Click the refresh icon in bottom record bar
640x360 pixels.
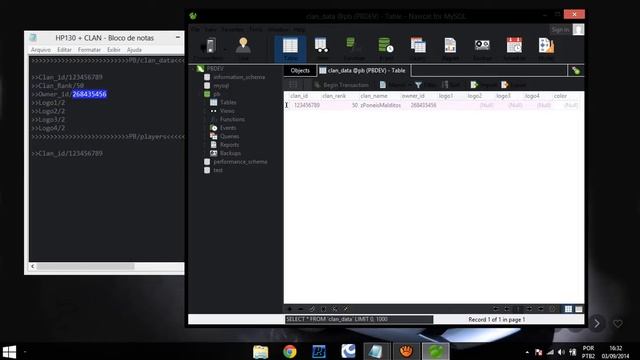click(x=335, y=309)
